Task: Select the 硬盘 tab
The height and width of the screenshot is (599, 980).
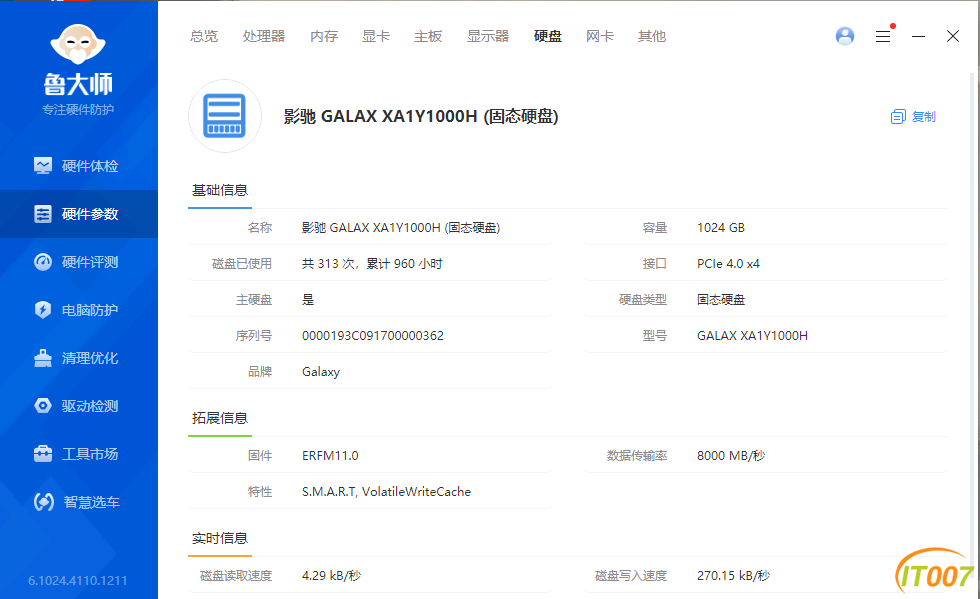Action: [548, 36]
